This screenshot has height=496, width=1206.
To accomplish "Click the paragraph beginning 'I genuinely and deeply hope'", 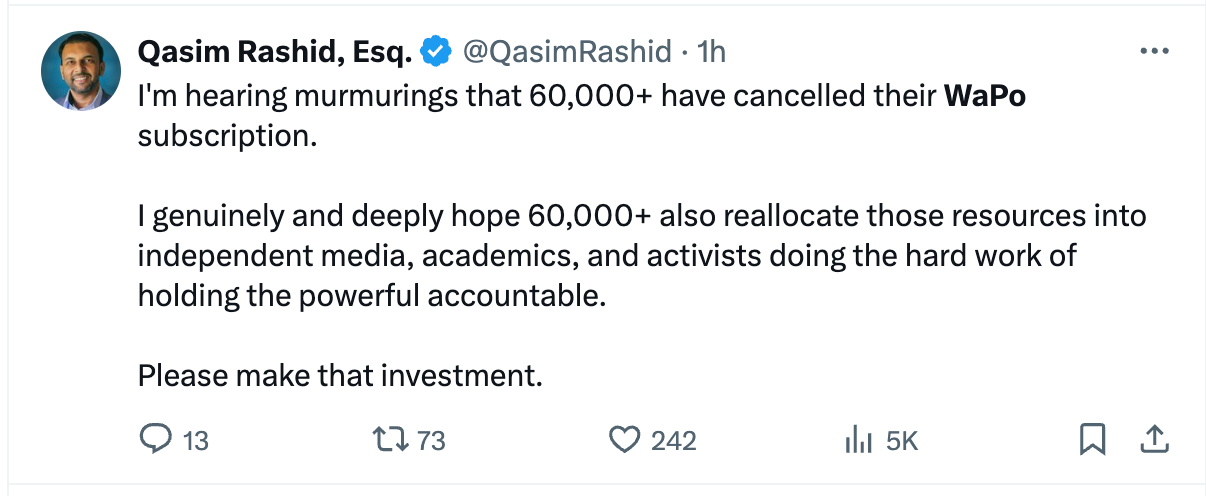I will point(640,255).
